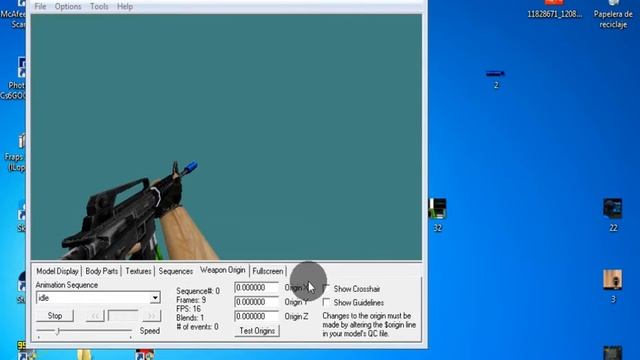Select the desktop icon labeled 32

438,214
